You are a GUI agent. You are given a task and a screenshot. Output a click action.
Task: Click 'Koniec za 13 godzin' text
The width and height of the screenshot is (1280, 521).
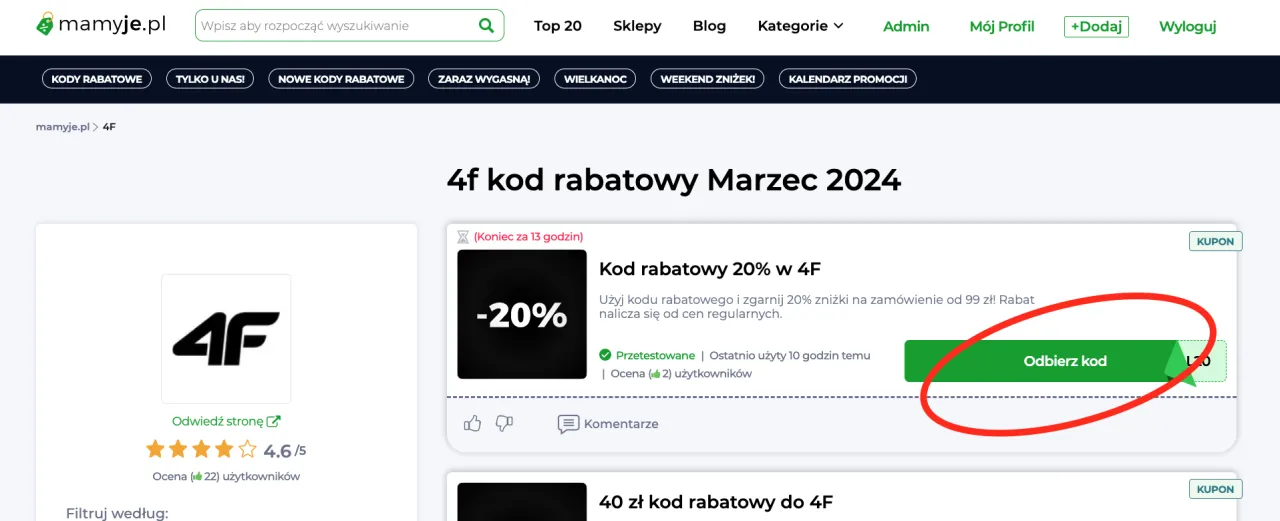[x=529, y=237]
